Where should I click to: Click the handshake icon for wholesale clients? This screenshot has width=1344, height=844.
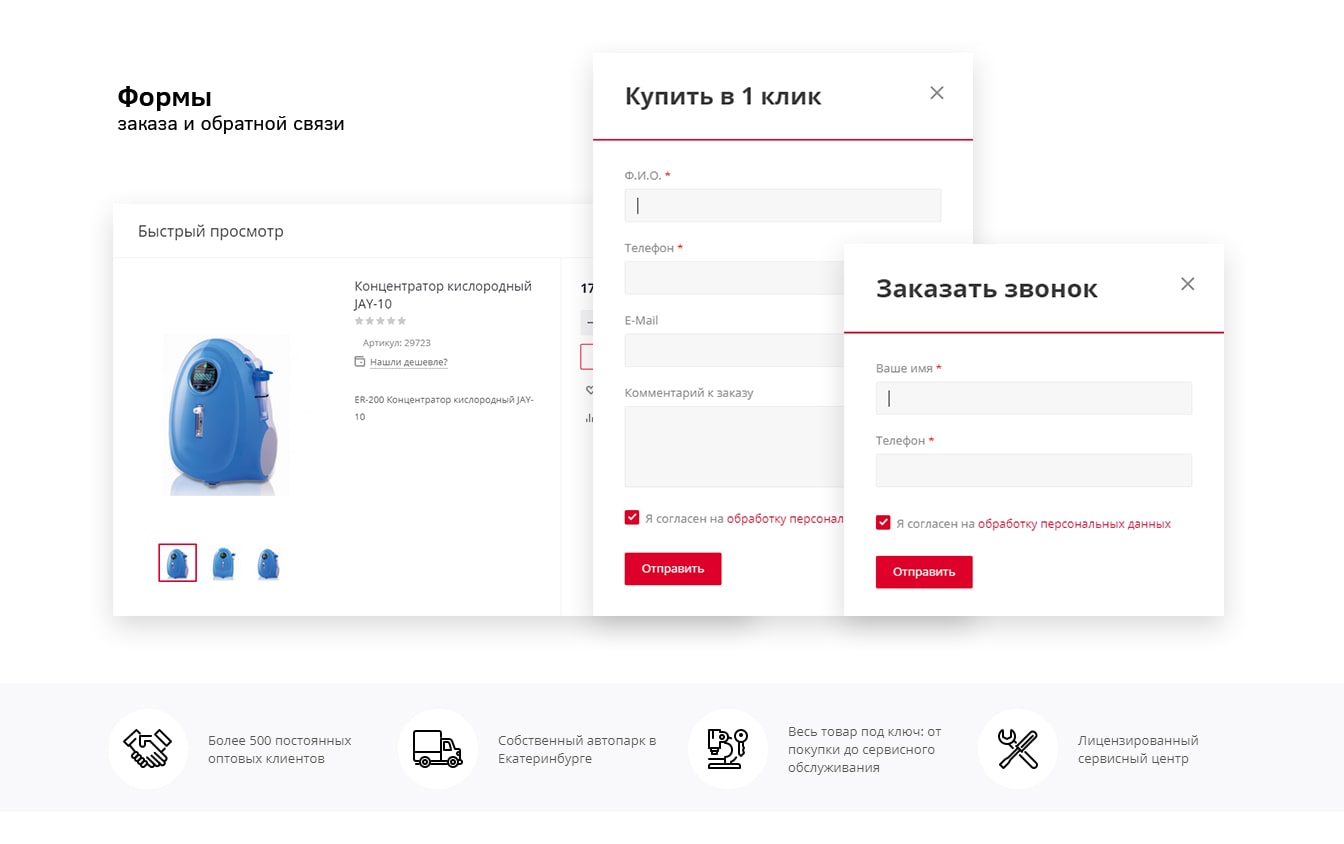[x=148, y=749]
